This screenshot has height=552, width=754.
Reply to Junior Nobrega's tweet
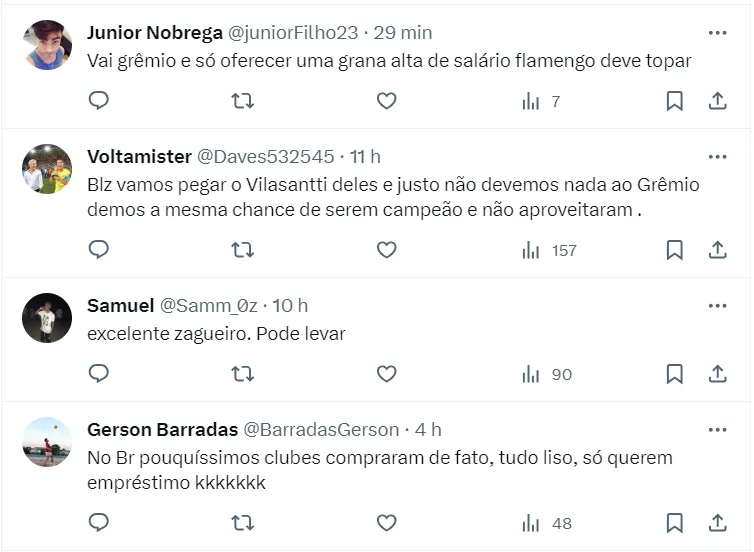point(98,101)
